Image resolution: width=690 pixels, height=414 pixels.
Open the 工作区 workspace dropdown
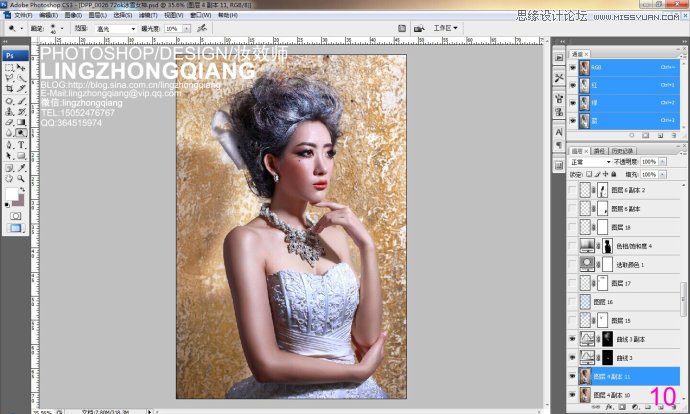point(445,28)
